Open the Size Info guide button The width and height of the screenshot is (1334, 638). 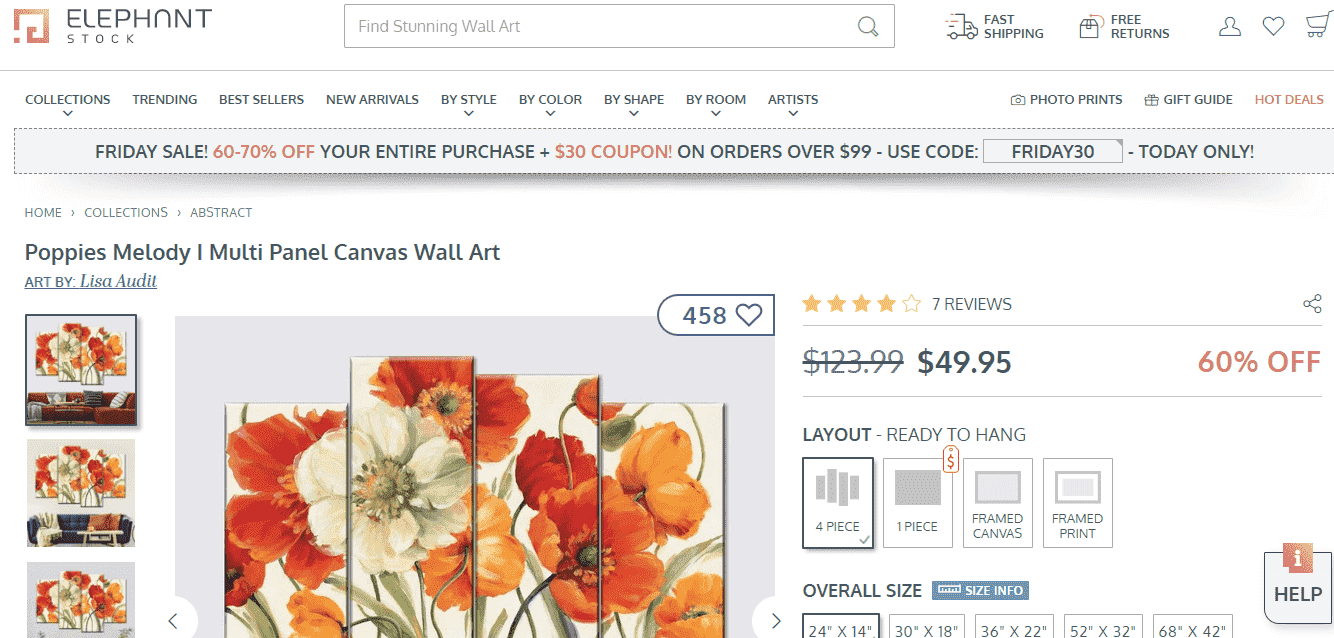pos(980,590)
